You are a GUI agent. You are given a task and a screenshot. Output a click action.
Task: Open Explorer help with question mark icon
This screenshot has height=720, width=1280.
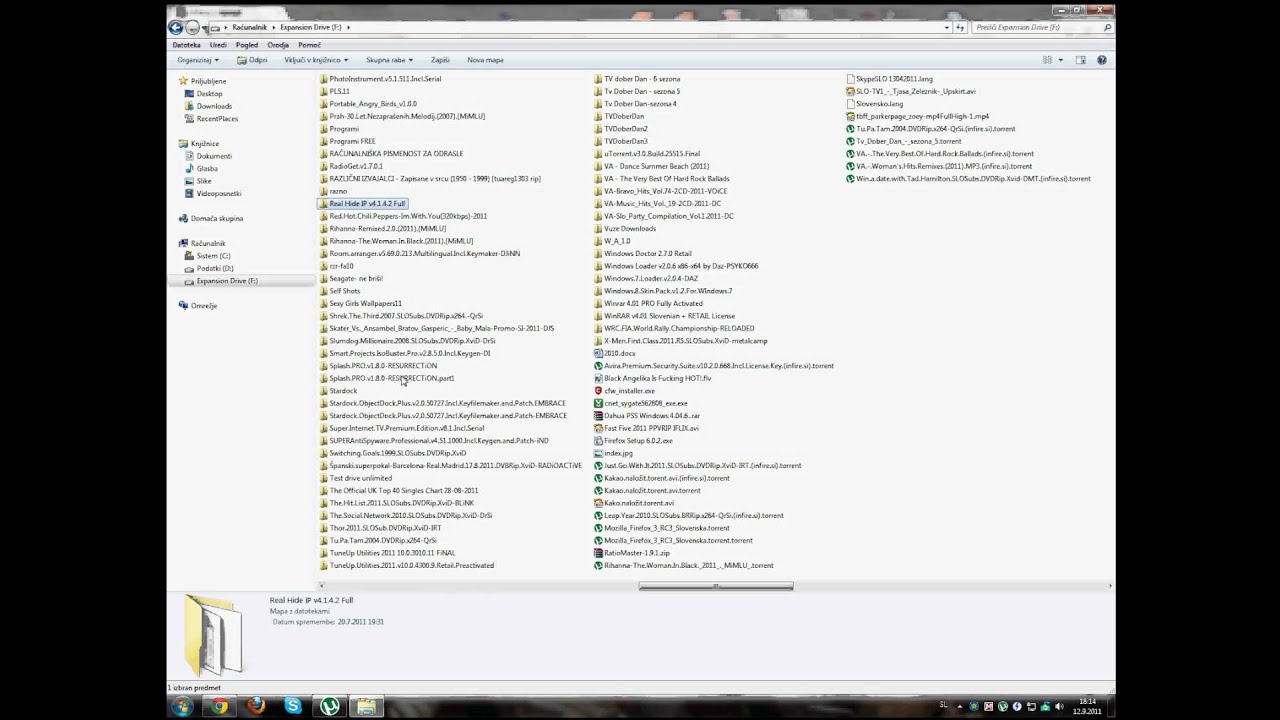(x=1102, y=60)
